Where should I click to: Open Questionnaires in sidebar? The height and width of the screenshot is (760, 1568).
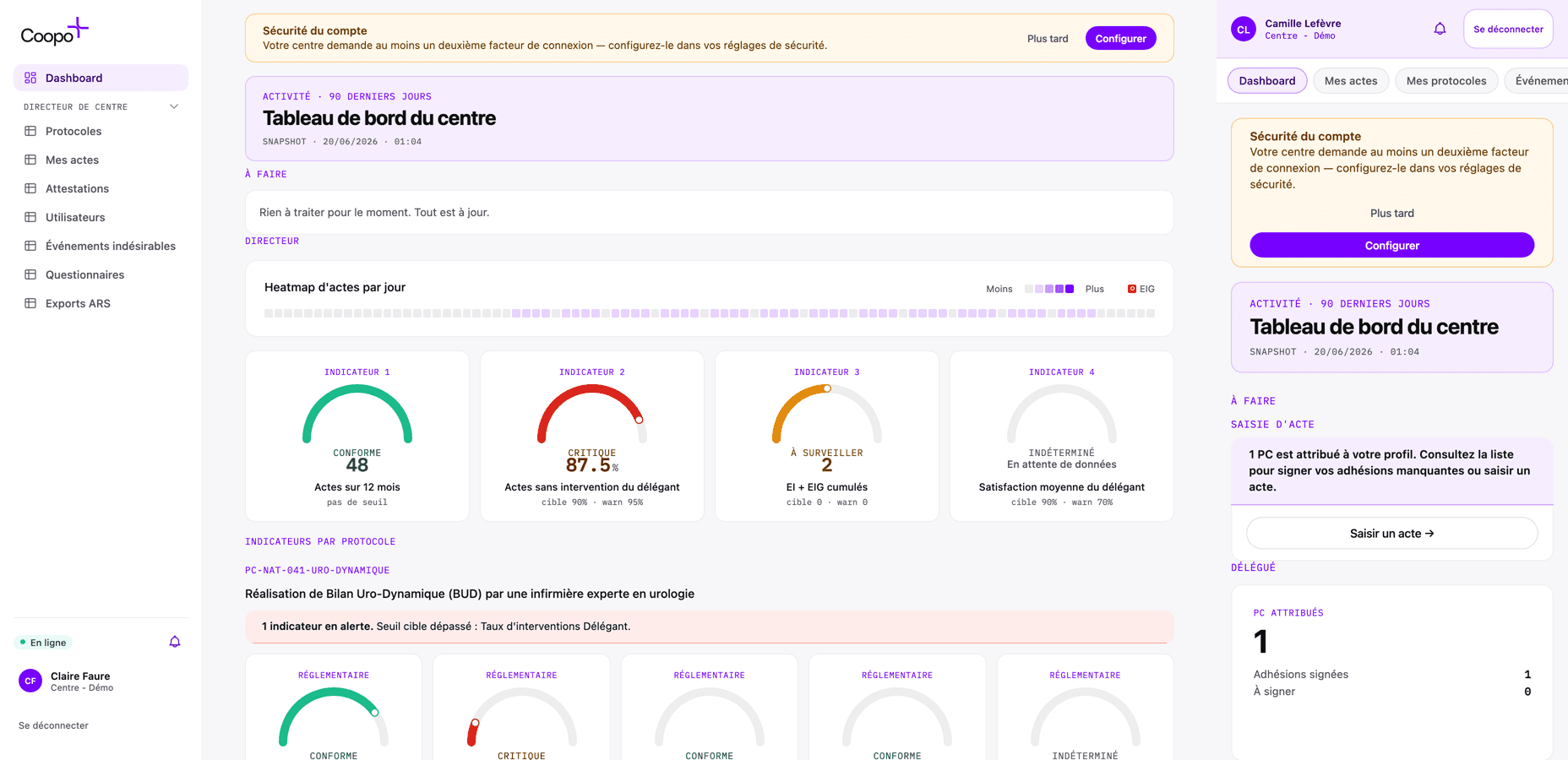click(101, 274)
